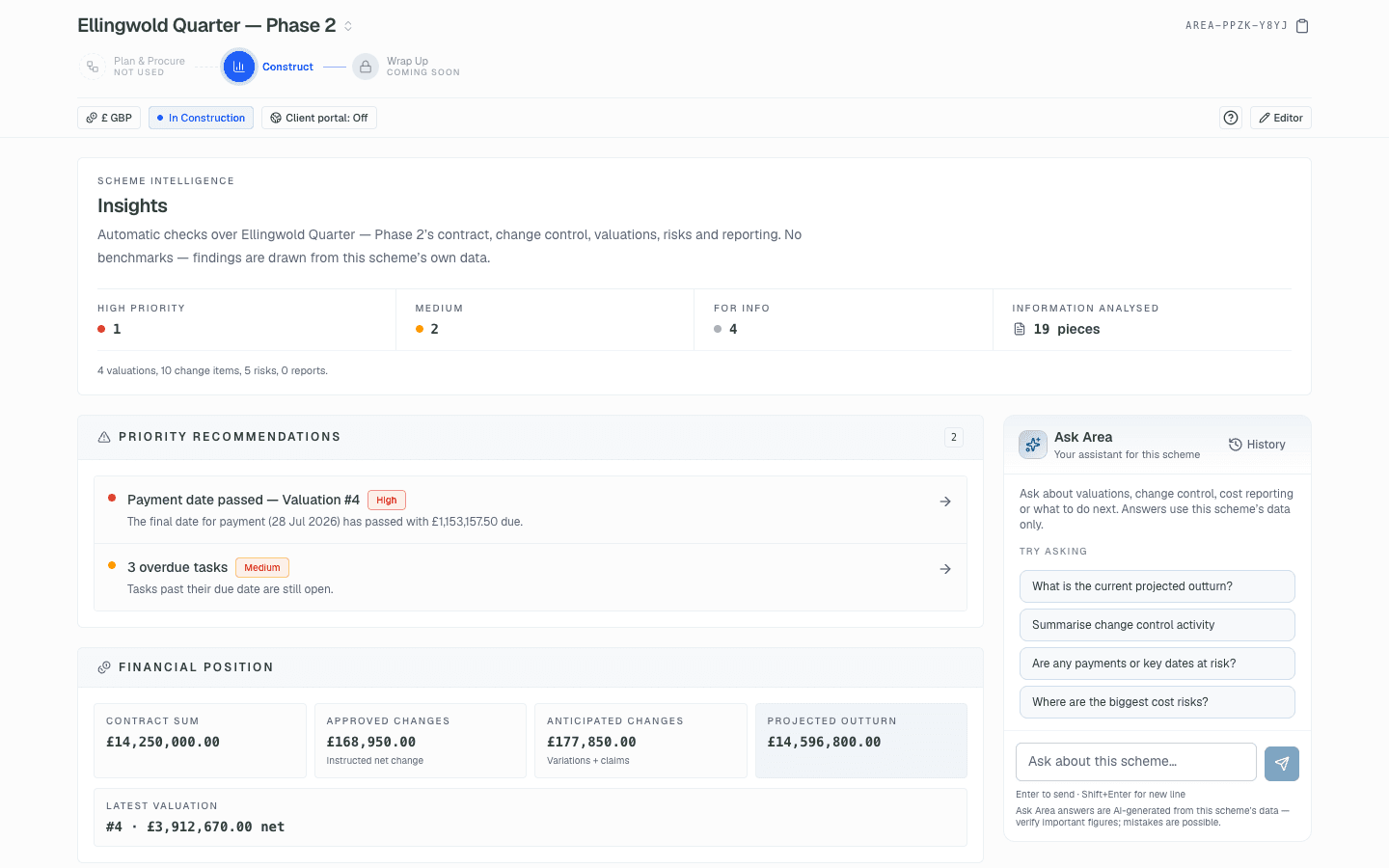Click the Latest Valuation #4 net figure
This screenshot has height=868, width=1389.
pos(196,827)
